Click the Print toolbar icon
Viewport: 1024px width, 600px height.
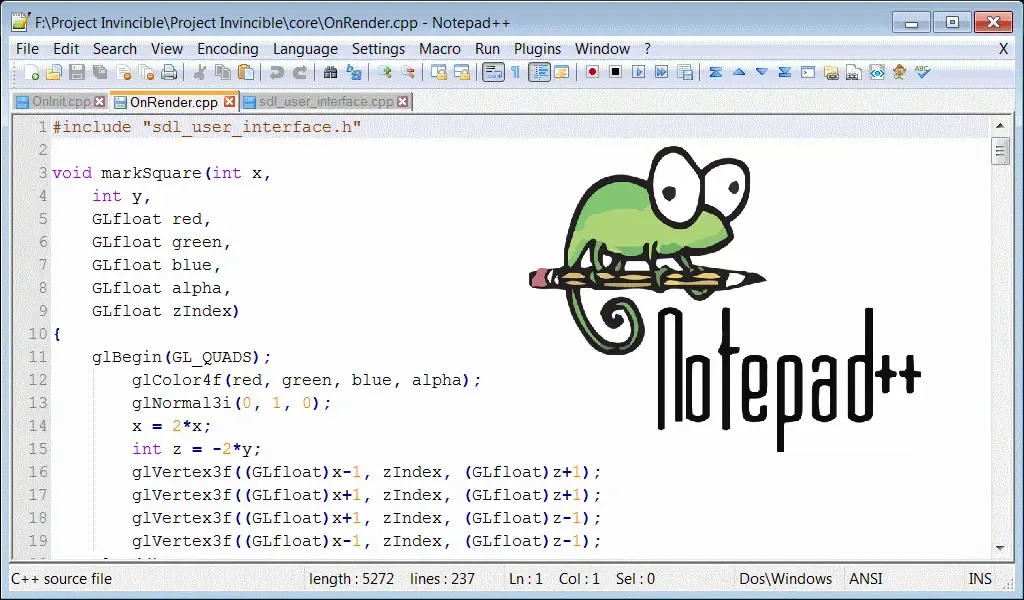(169, 72)
